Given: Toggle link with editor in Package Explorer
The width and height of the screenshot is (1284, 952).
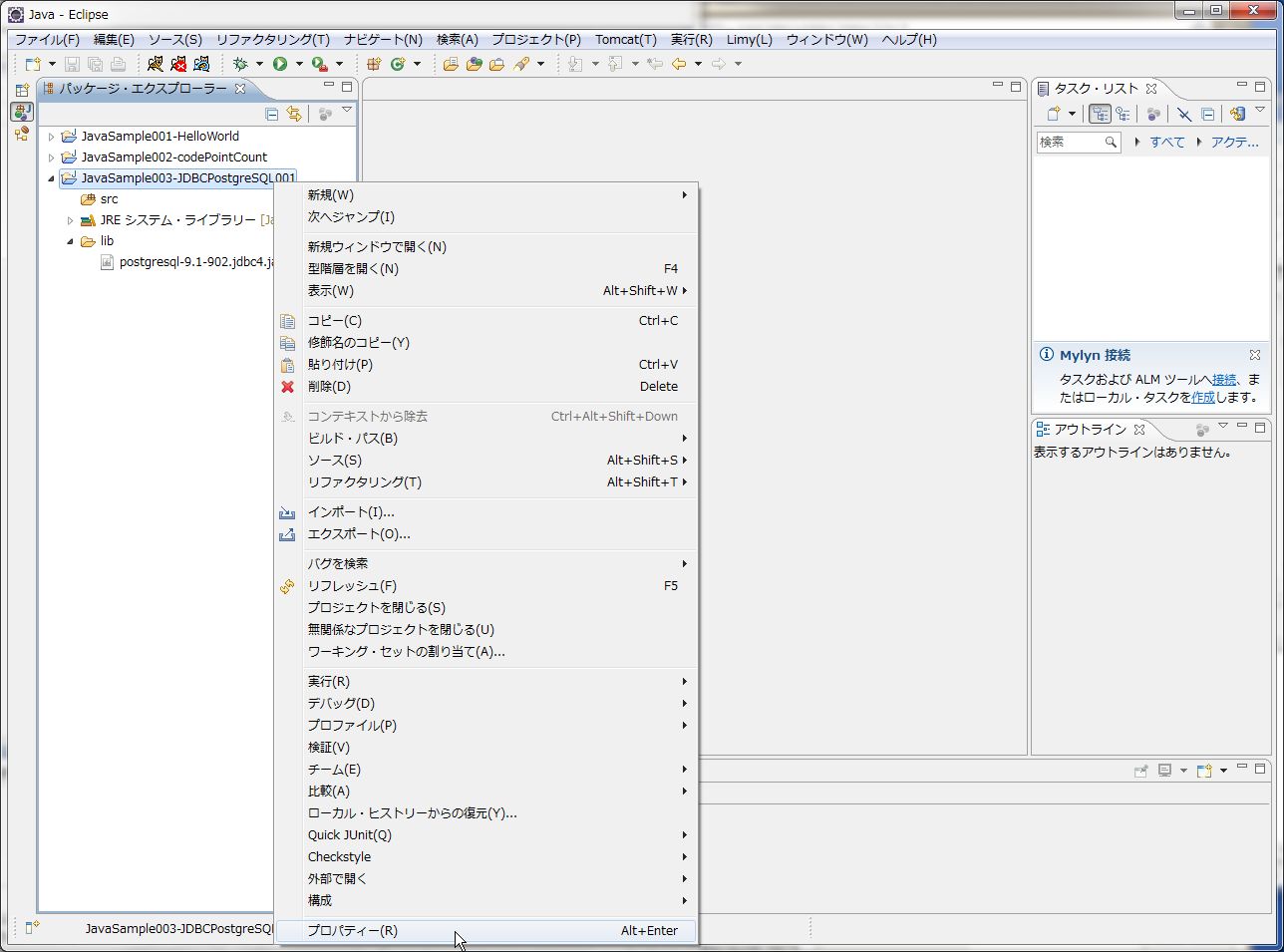Looking at the screenshot, I should click(294, 113).
